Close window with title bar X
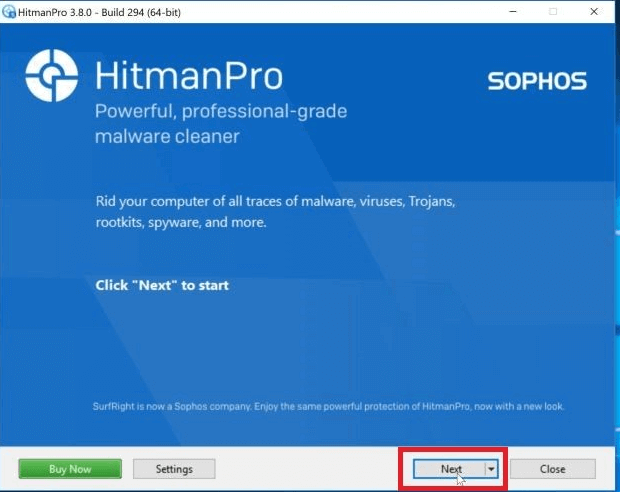Viewport: 620px width, 492px height. coord(594,12)
